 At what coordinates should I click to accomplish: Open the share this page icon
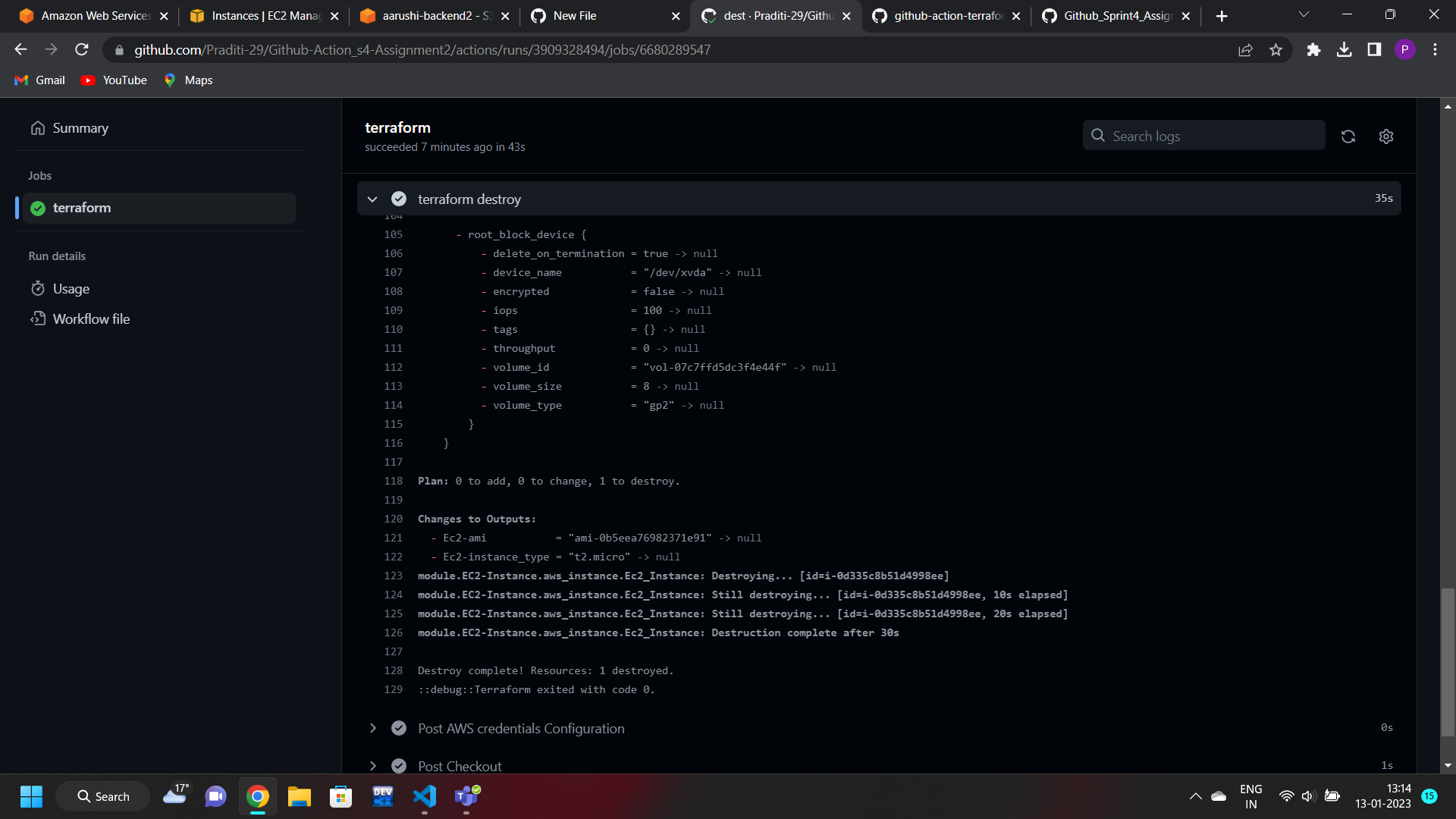(1246, 49)
